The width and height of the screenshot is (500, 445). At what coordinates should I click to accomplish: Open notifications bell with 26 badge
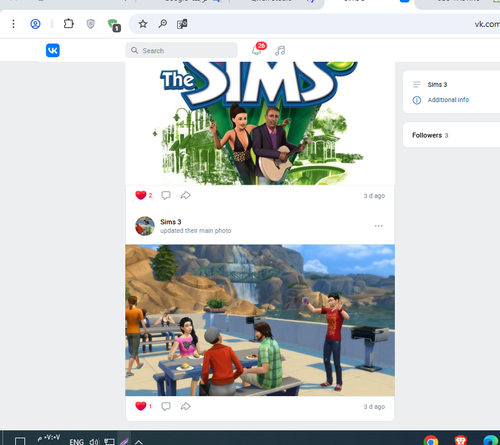pos(258,49)
